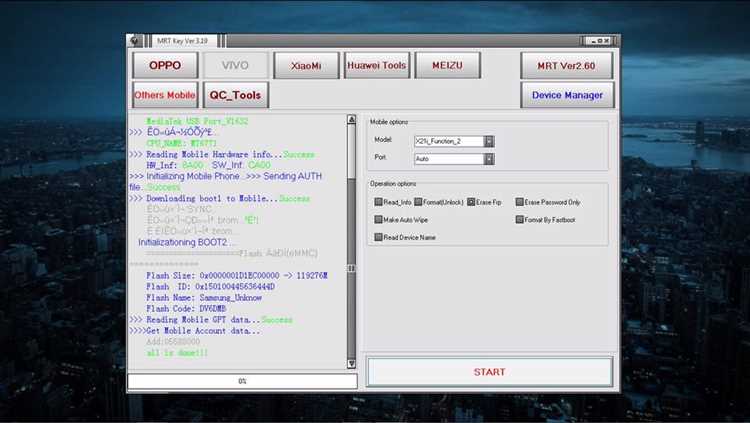
Task: Expand the Port dropdown list
Action: 489,158
